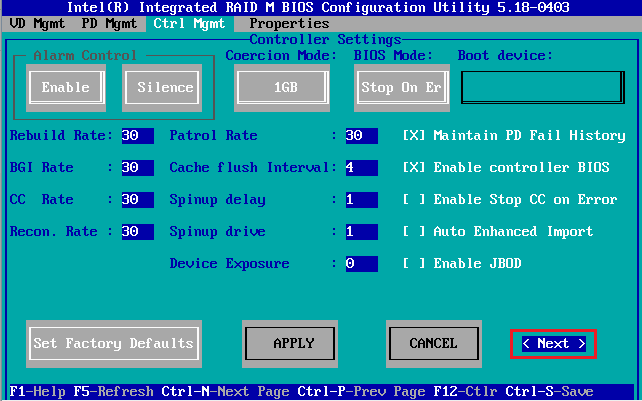642x401 pixels.
Task: Change the Cache flush Interval value
Action: (x=362, y=168)
